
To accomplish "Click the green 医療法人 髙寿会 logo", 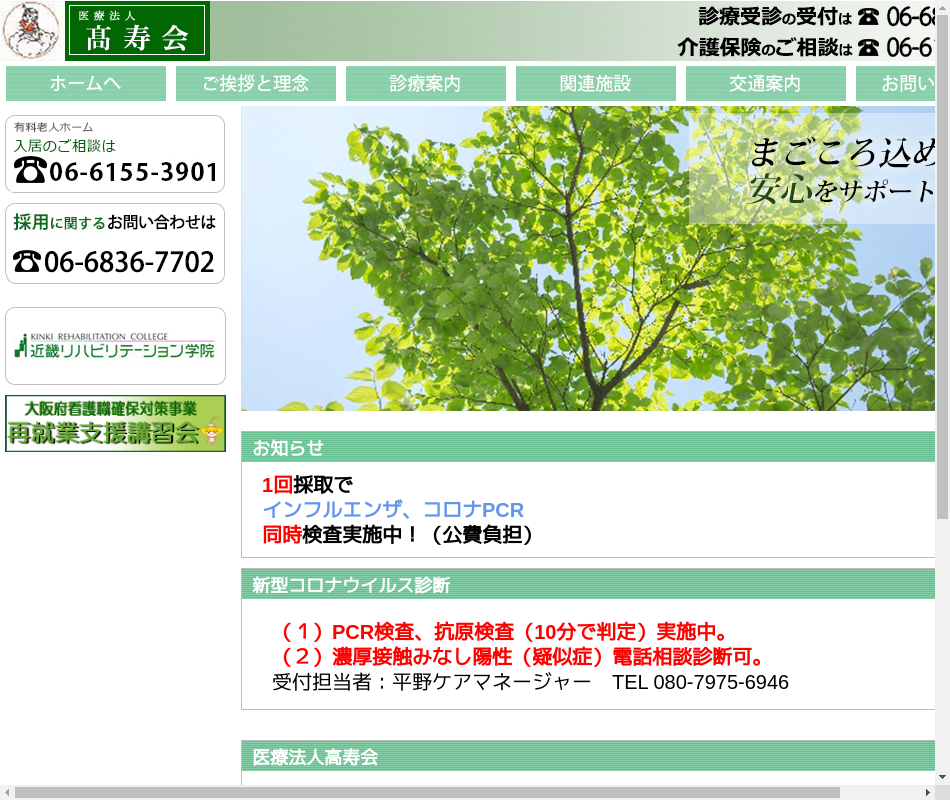I will coord(137,31).
